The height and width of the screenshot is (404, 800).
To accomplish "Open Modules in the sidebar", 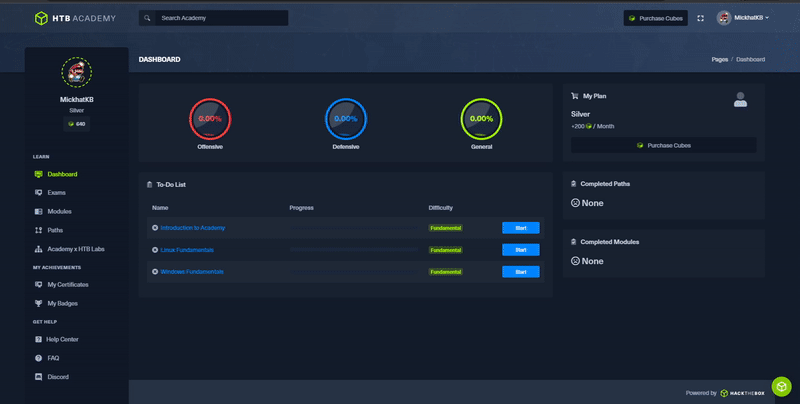I will 59,212.
